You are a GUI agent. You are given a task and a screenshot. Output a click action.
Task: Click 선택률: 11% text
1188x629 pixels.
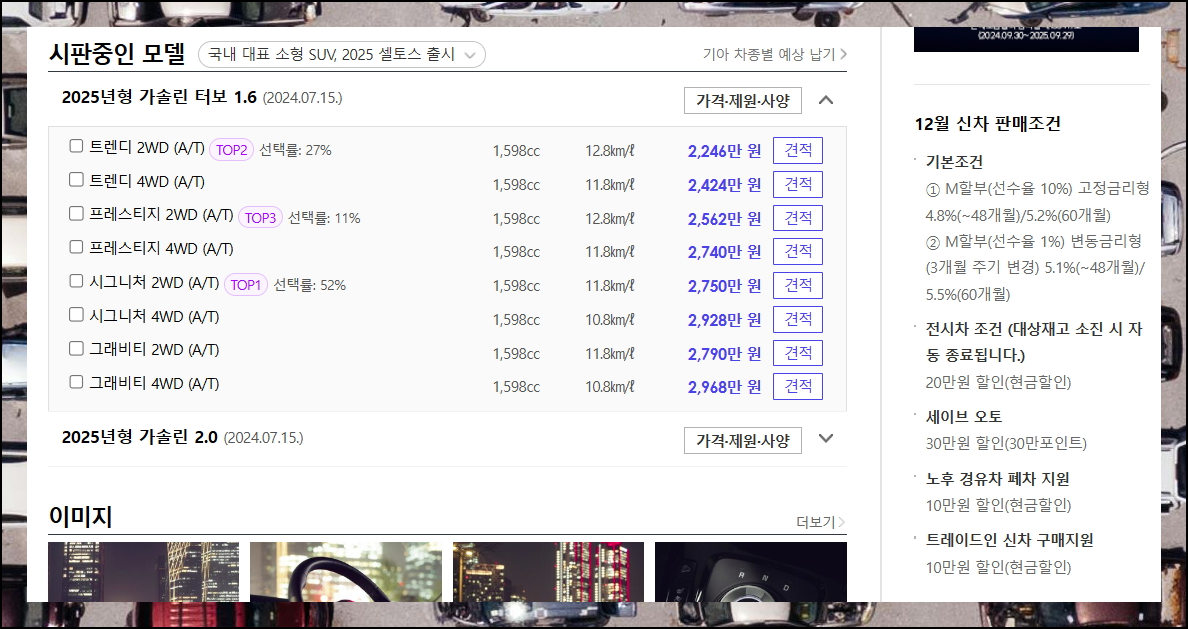pos(324,218)
